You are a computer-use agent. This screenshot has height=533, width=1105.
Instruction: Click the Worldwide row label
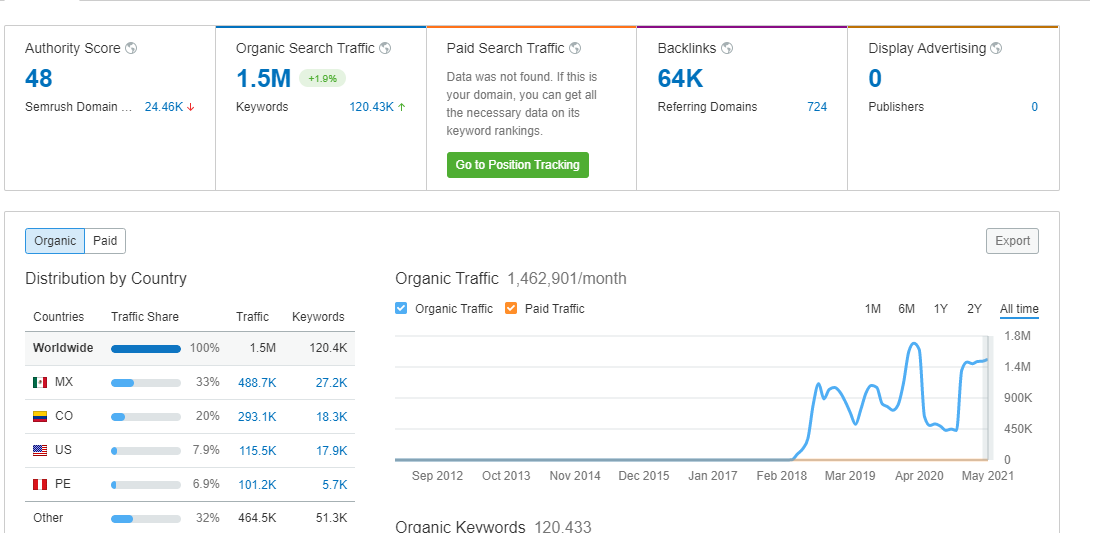(x=63, y=348)
